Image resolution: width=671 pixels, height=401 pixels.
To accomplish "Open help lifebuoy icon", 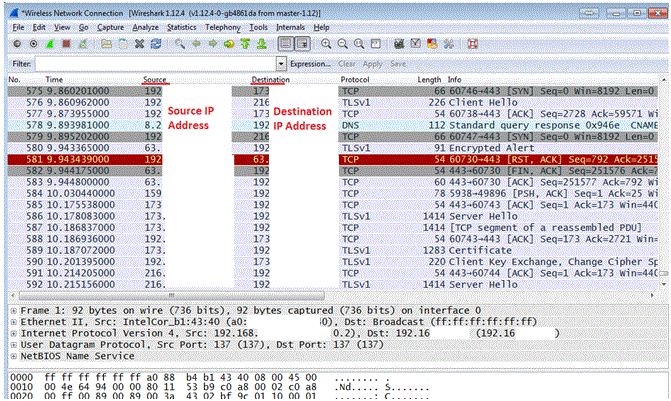I will 472,44.
